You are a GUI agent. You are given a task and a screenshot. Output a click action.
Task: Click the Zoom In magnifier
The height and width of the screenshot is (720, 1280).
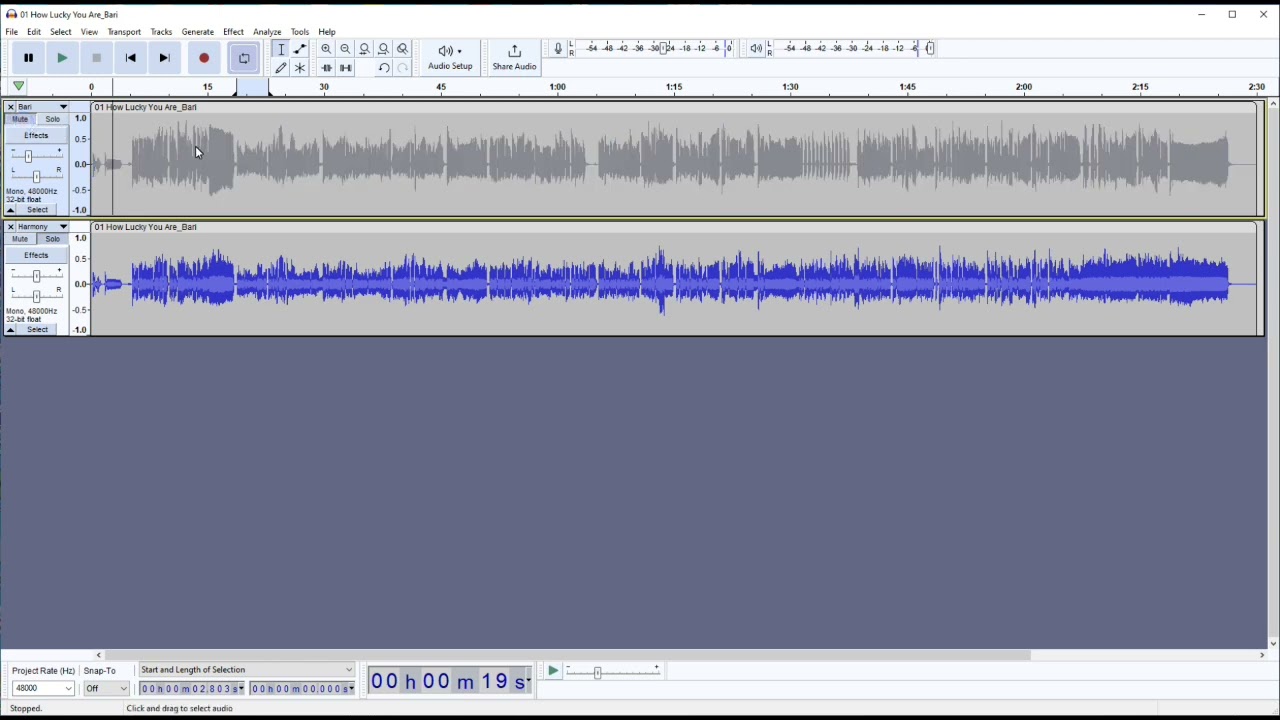click(327, 49)
